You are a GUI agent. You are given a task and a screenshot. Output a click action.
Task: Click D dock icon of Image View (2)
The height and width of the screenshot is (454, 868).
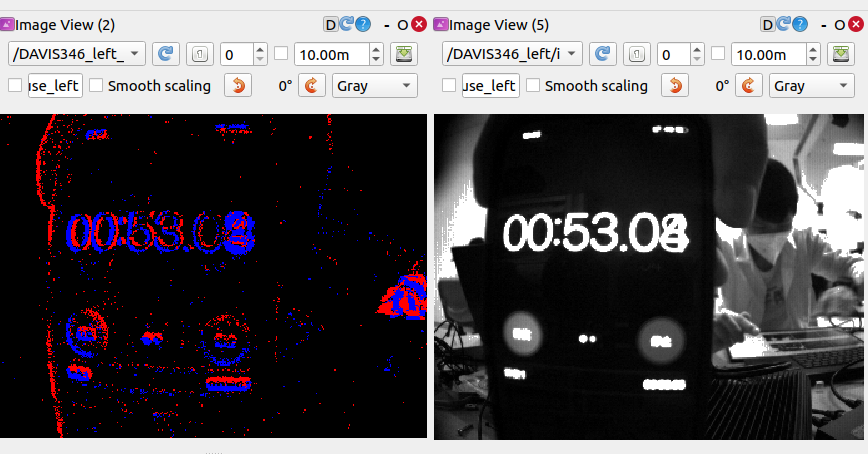(330, 24)
